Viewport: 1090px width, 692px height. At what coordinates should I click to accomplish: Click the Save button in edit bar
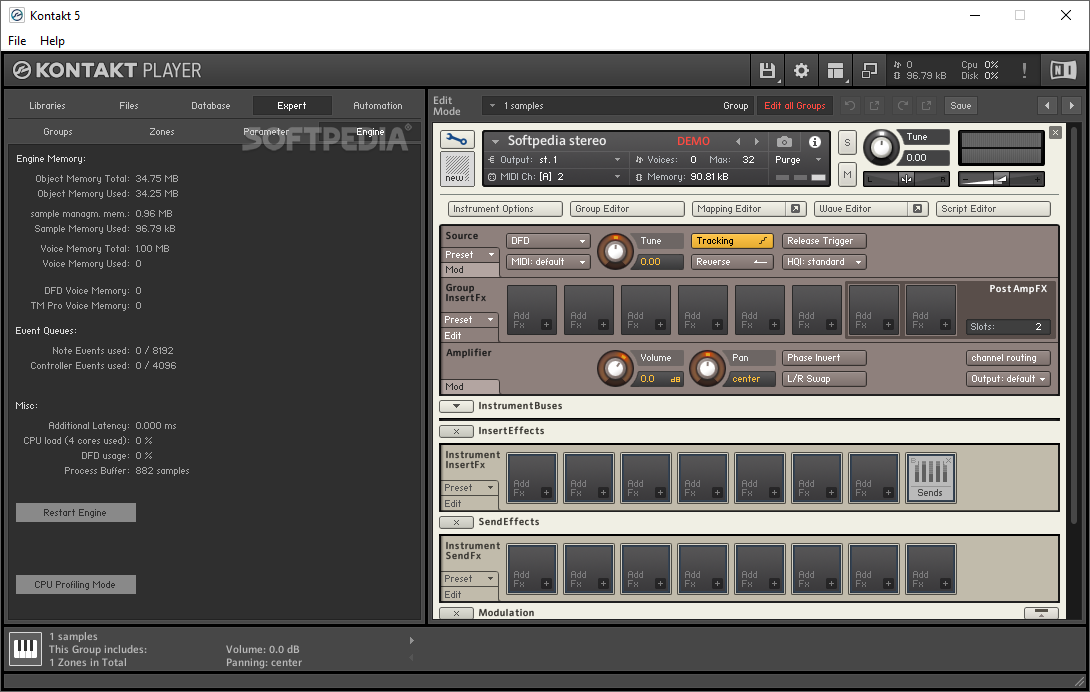961,106
